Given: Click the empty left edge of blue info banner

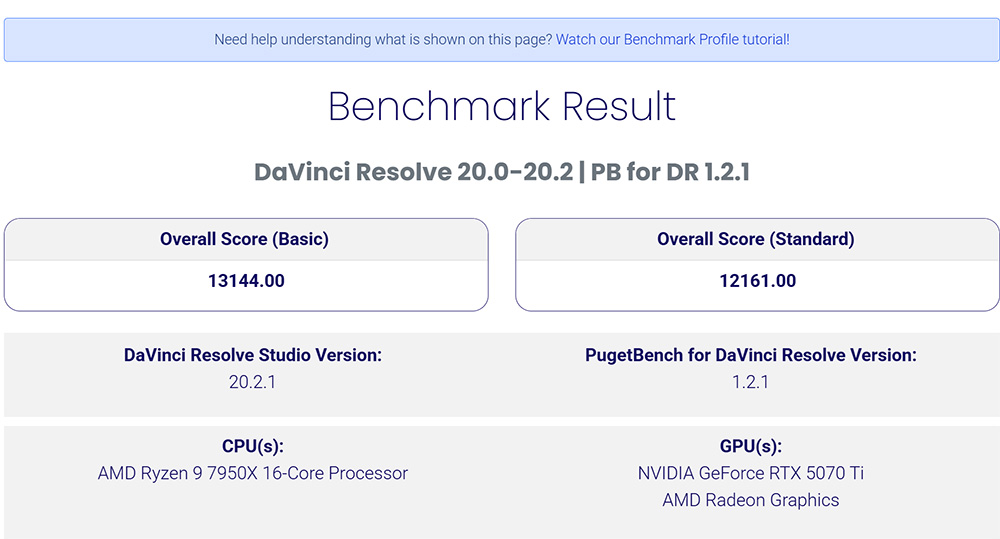Looking at the screenshot, I should 60,40.
